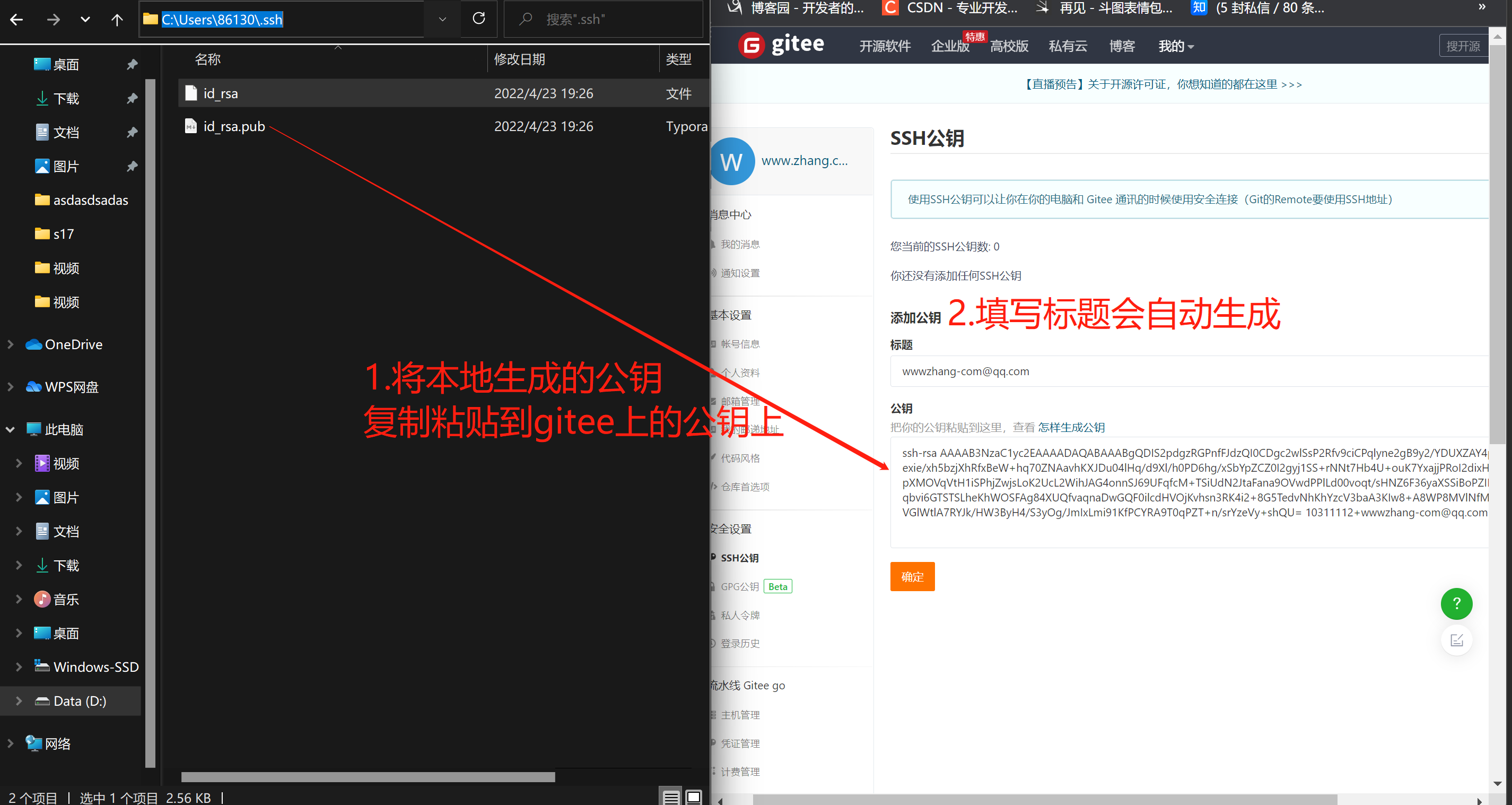Select the 音乐 library icon

pos(42,600)
